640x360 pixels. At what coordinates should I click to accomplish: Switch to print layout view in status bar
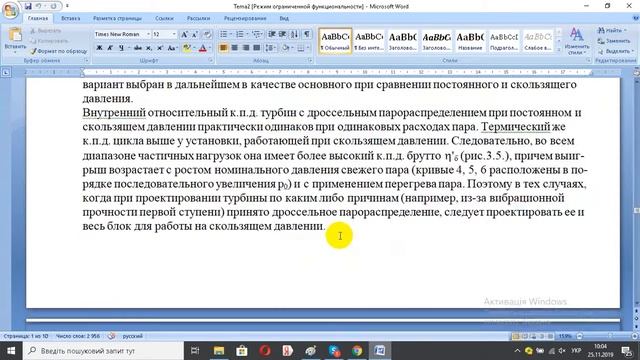coord(516,336)
